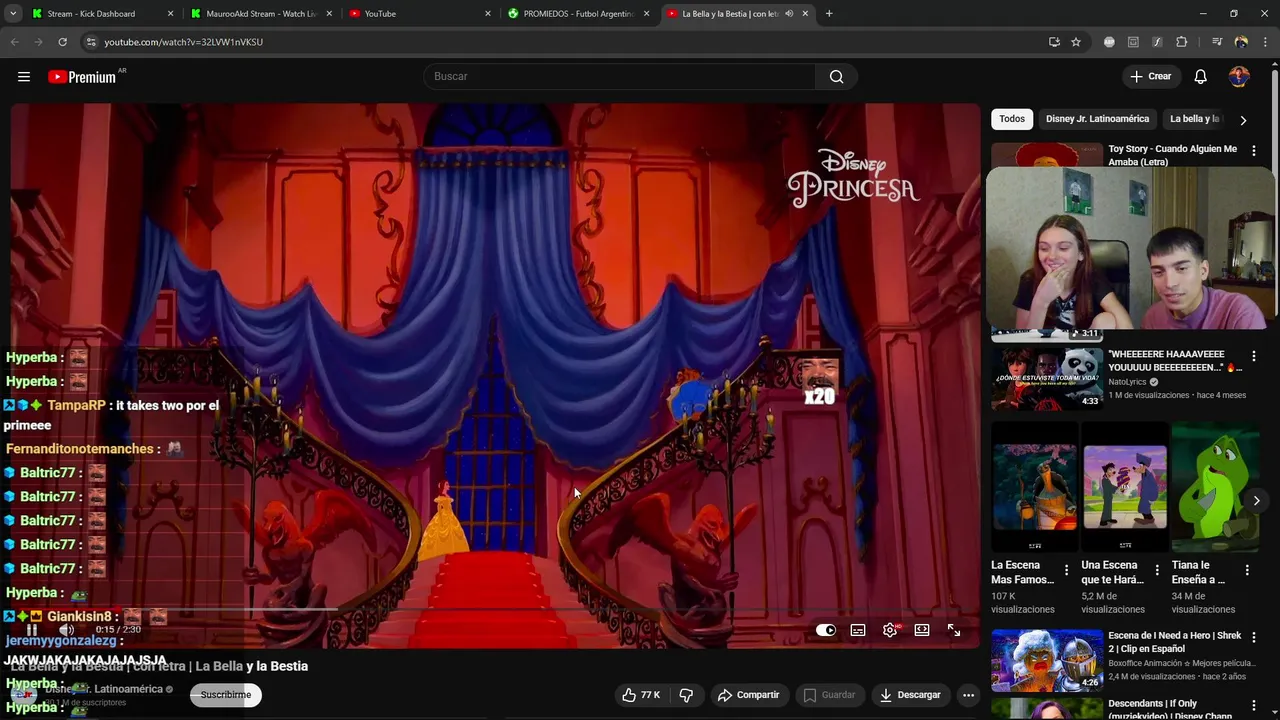View site information icon in address bar
The image size is (1280, 720).
(91, 42)
